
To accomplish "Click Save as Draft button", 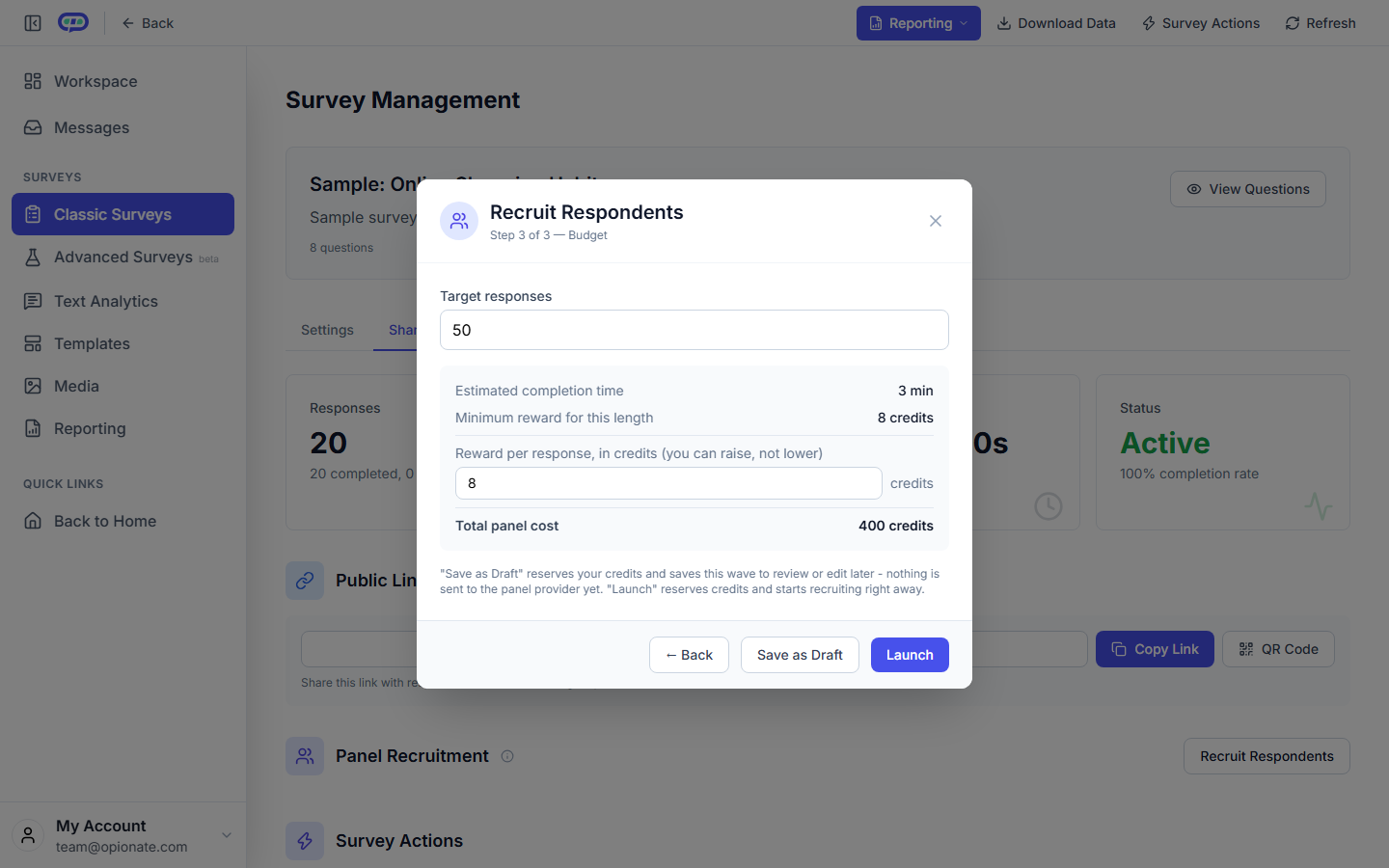I will (800, 655).
